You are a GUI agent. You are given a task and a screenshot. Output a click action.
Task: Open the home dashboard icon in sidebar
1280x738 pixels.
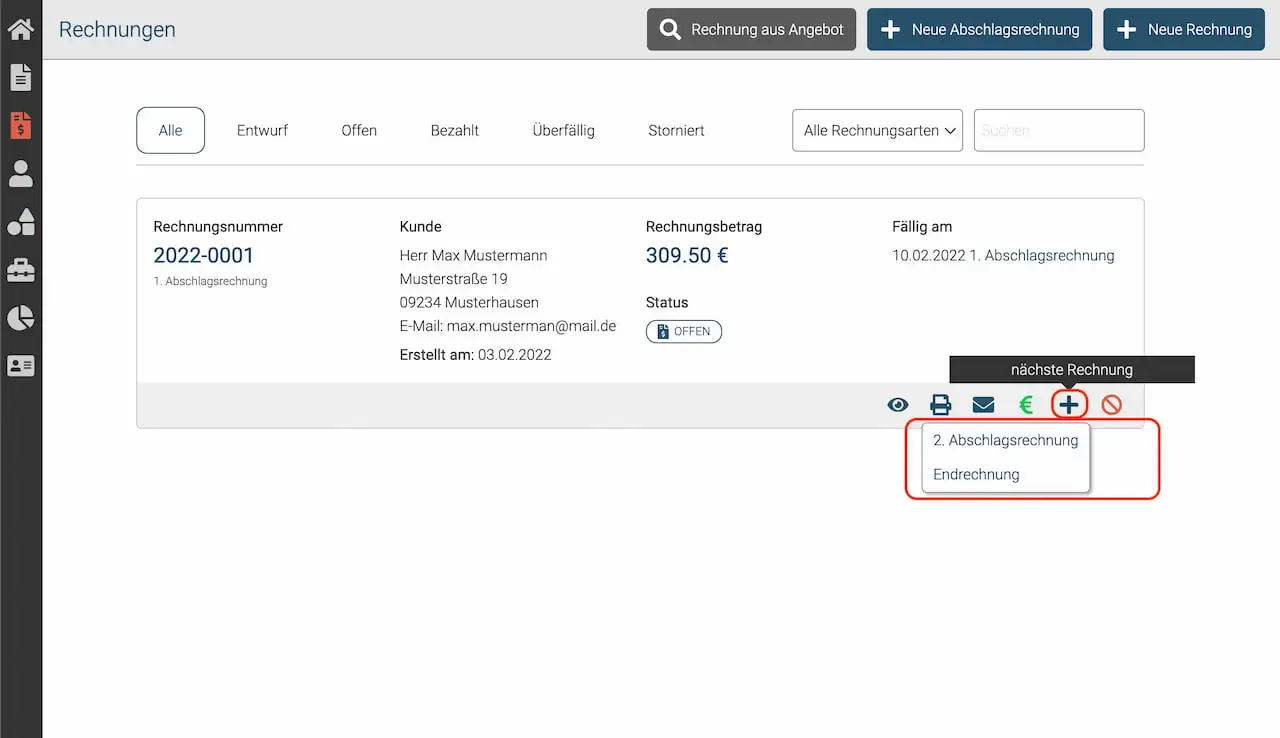(x=20, y=29)
